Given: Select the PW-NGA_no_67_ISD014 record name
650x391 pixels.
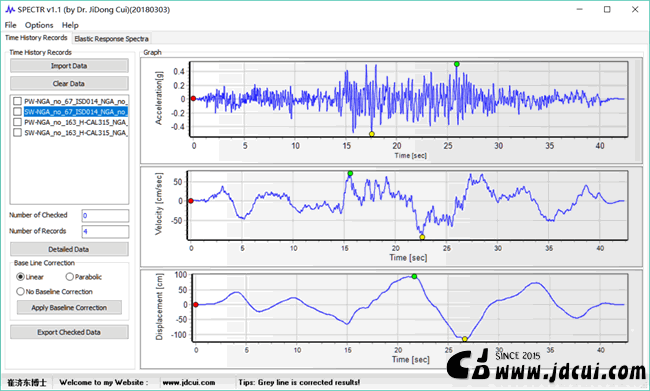Looking at the screenshot, I should click(75, 101).
